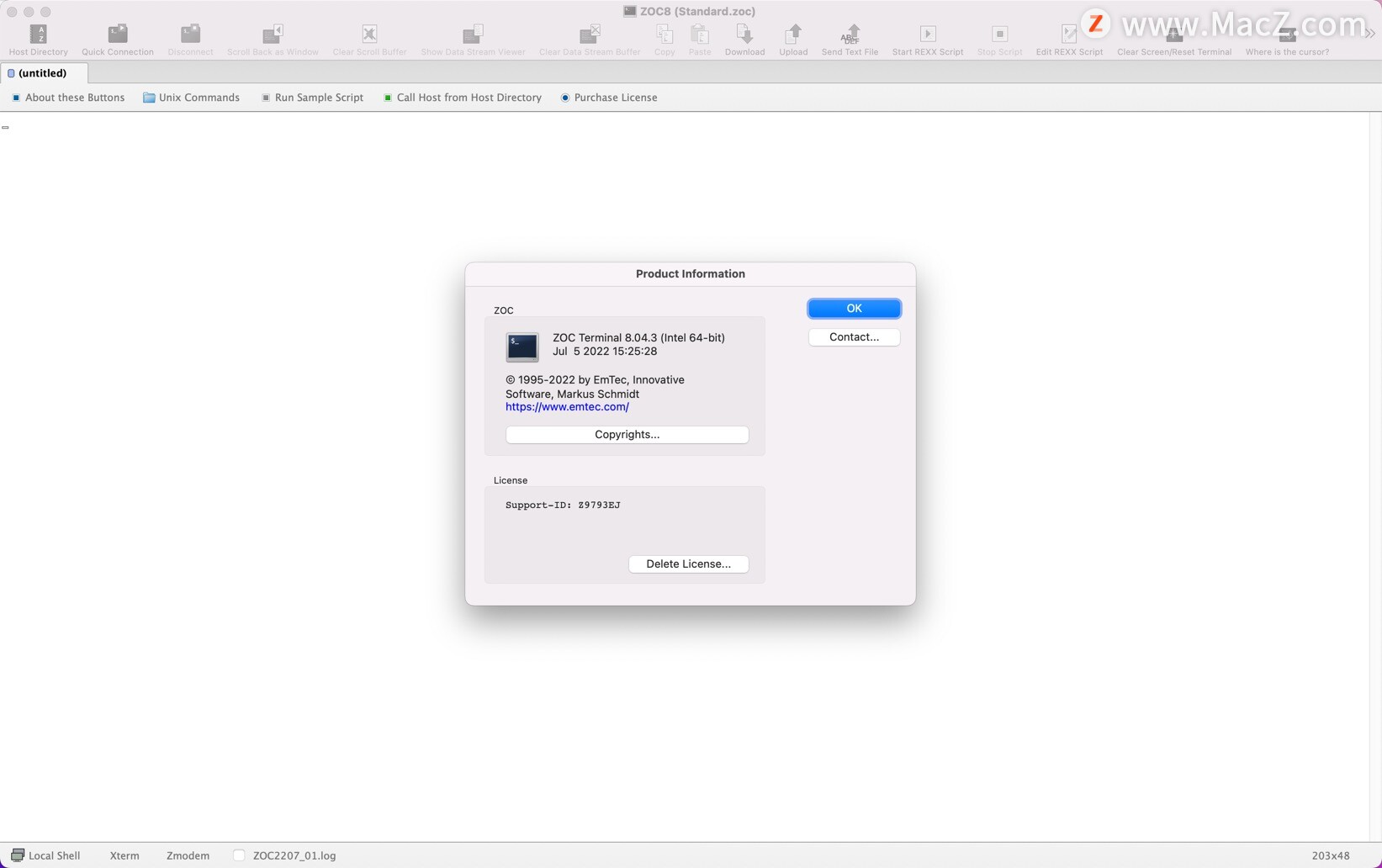Click the window vertical scrollbar
This screenshot has width=1382, height=868.
[x=1375, y=476]
